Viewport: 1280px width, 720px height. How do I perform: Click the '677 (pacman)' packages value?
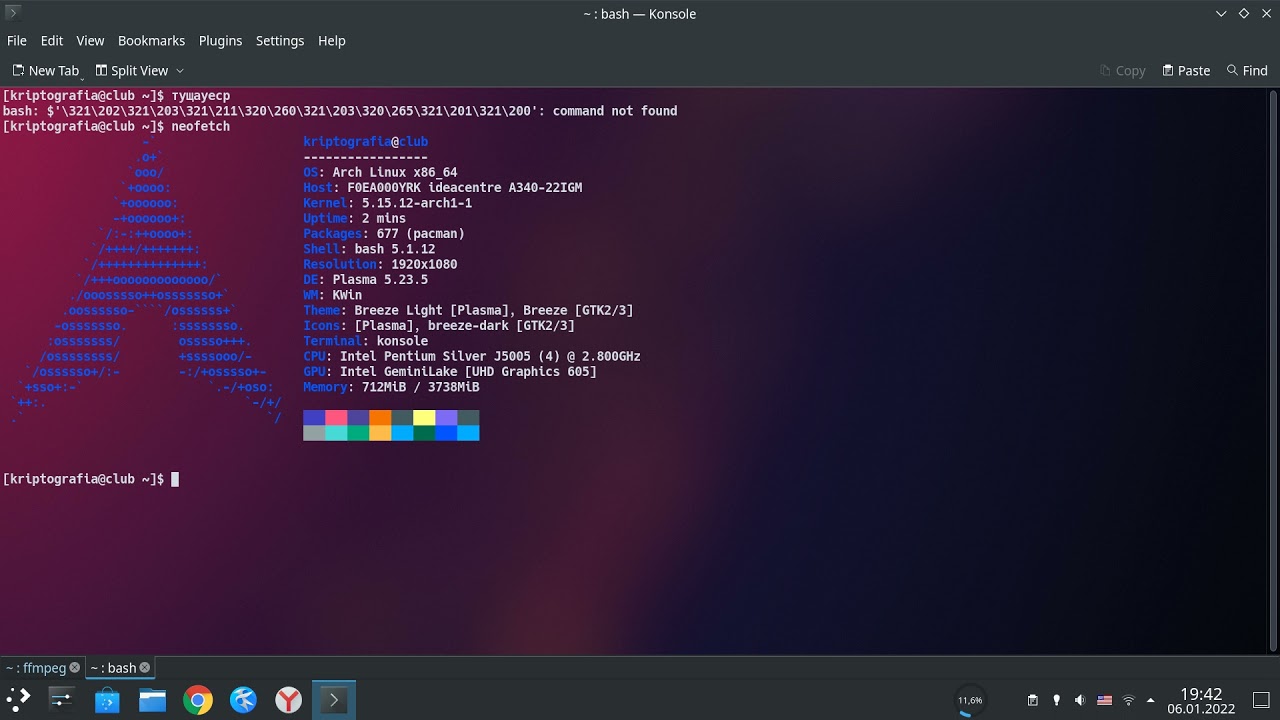pos(420,234)
